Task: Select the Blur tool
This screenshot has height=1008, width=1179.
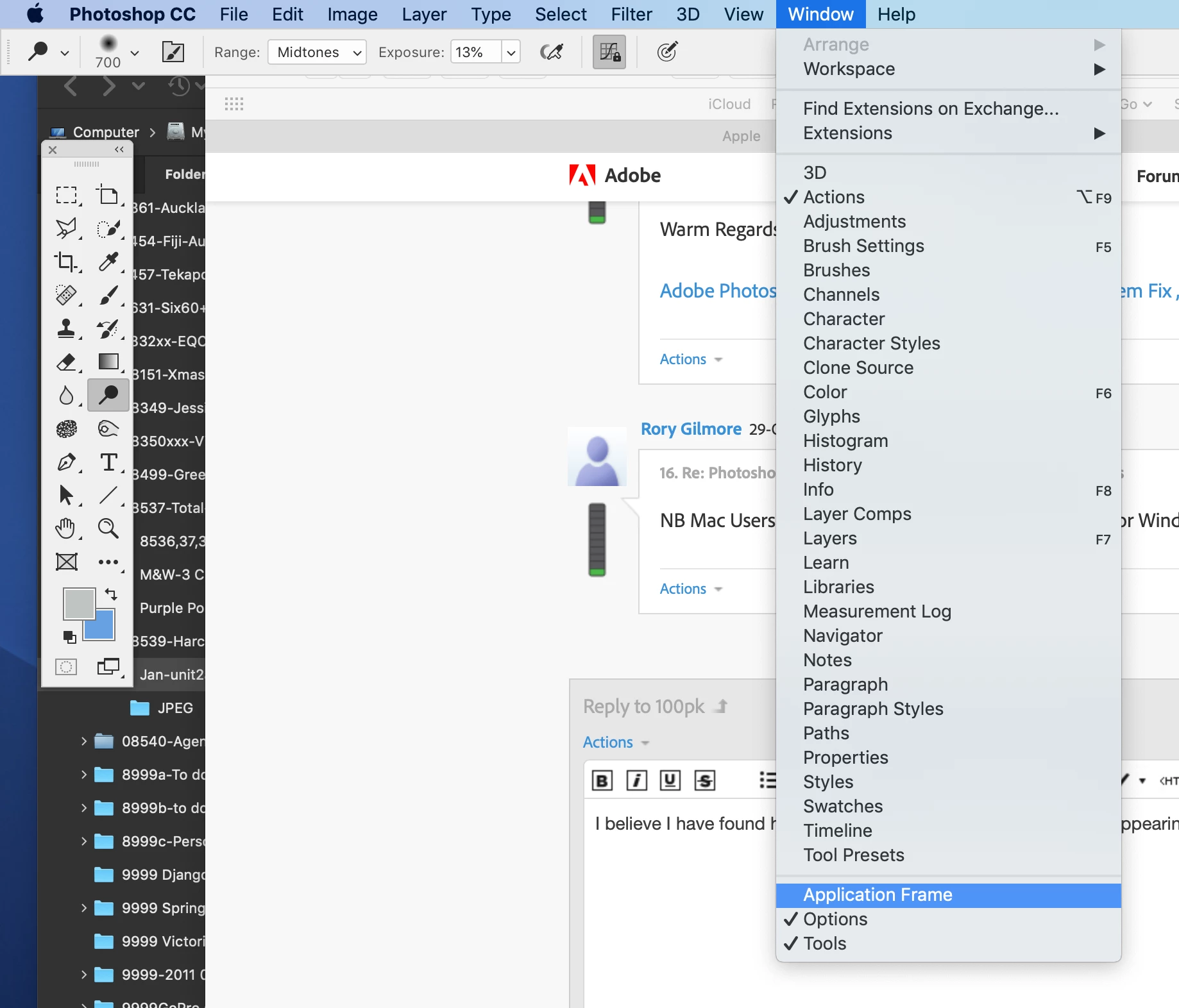Action: click(66, 395)
